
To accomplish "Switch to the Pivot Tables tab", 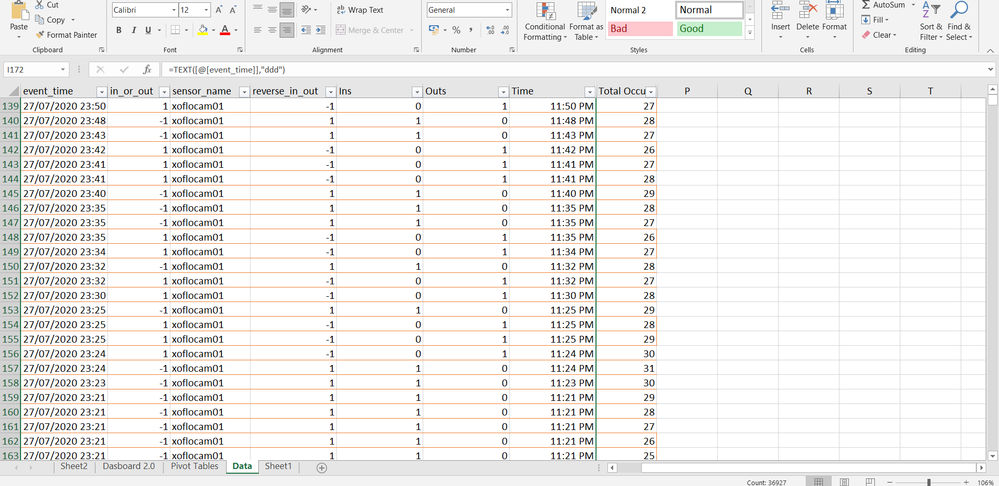I will (x=194, y=466).
